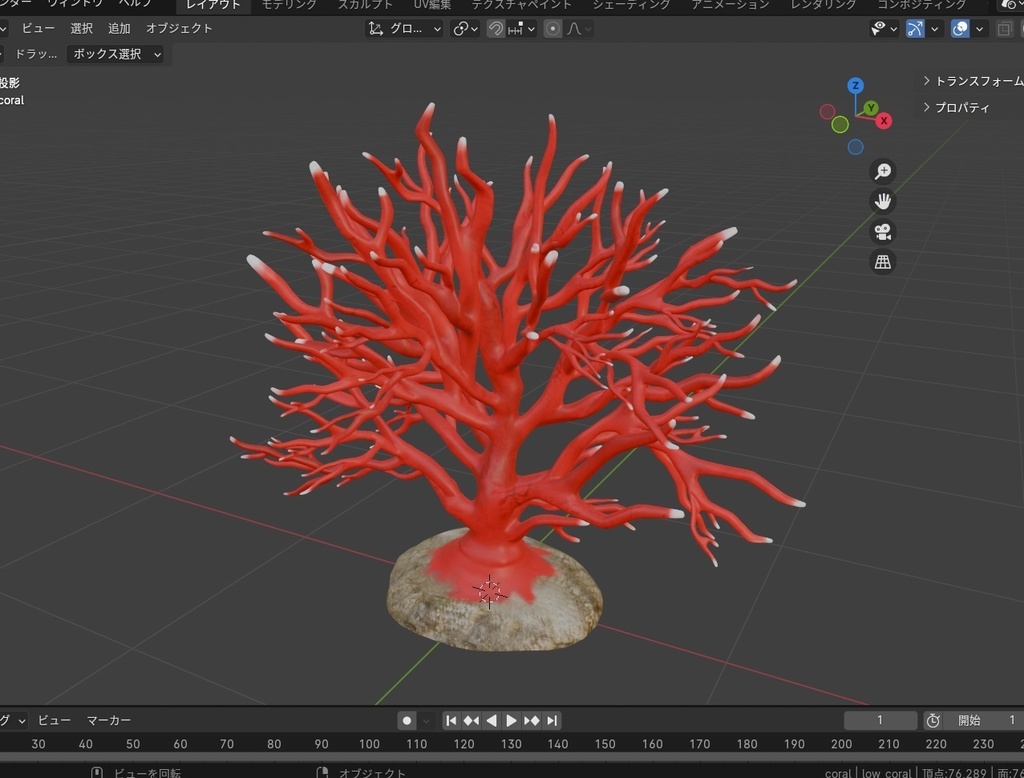The width and height of the screenshot is (1024, 778).
Task: Click the red X axis on the navigation gizmo
Action: click(884, 120)
